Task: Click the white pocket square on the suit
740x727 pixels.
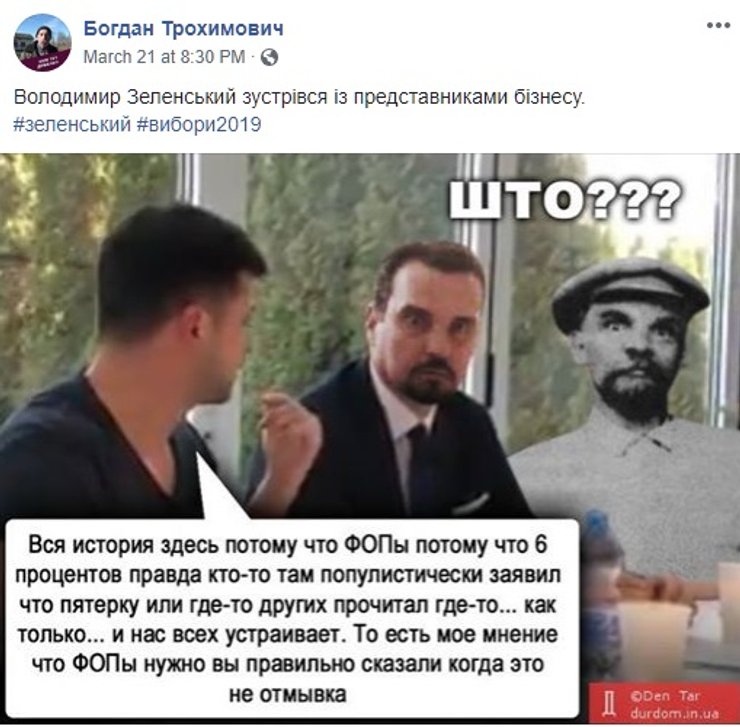Action: point(471,504)
